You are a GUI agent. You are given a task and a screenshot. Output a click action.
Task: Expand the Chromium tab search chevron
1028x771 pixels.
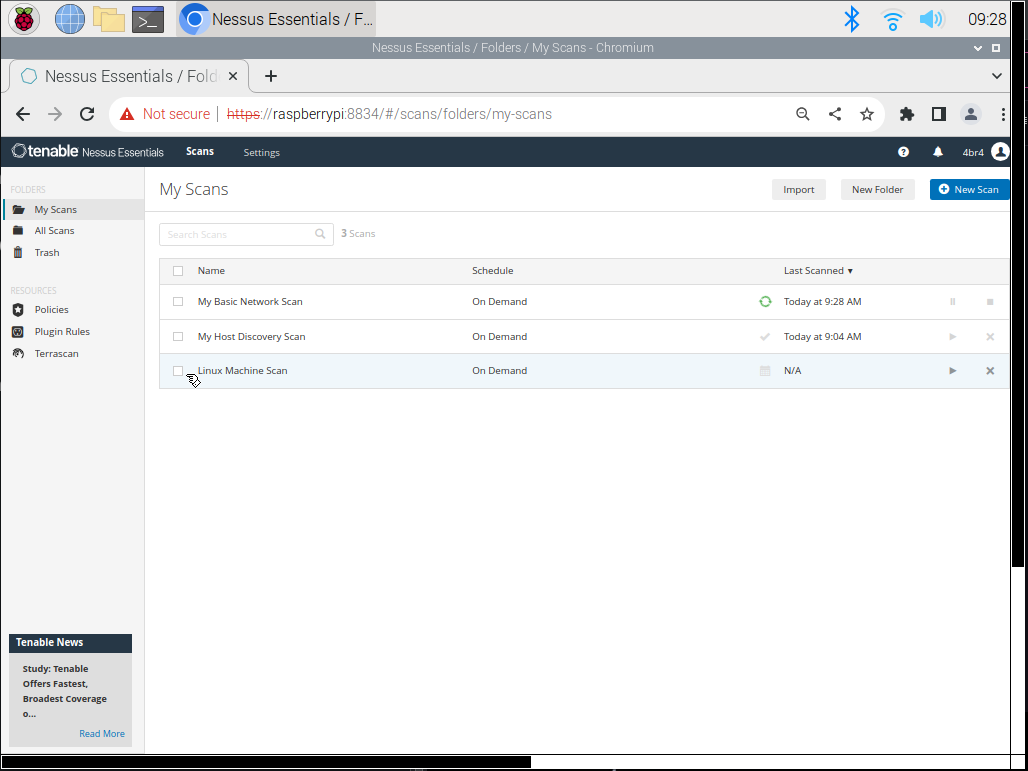(x=996, y=76)
